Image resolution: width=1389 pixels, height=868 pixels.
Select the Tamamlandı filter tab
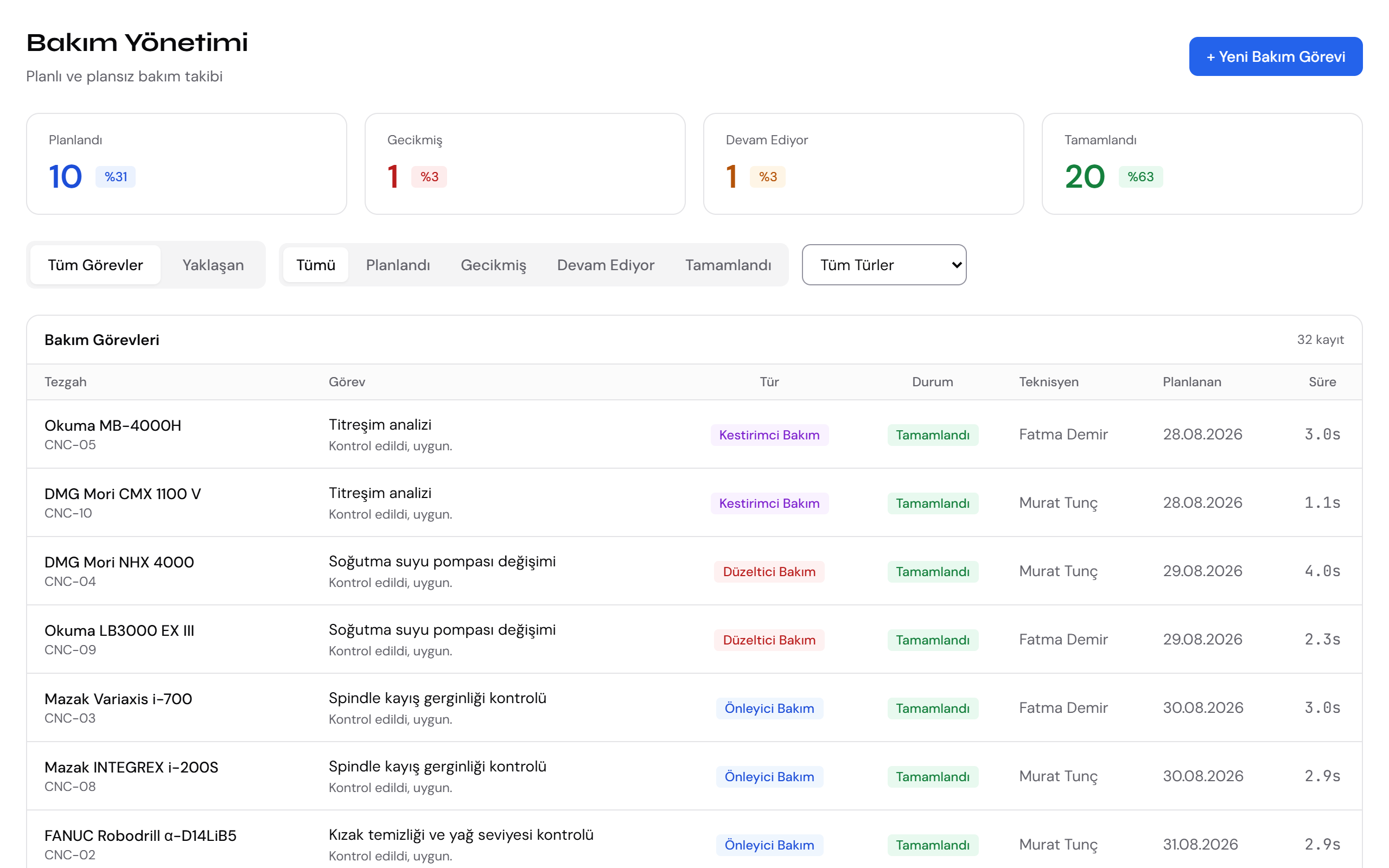pos(728,265)
